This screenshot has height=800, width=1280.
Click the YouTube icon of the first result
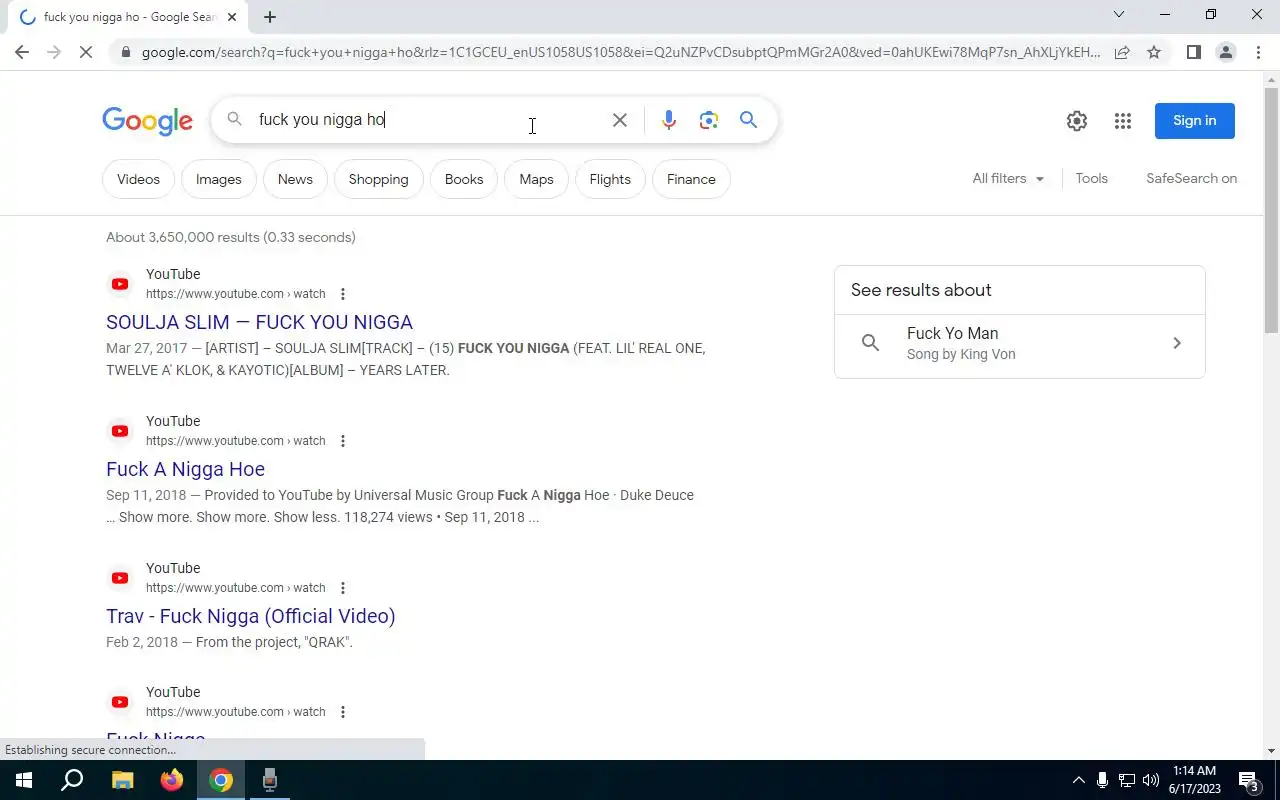120,284
